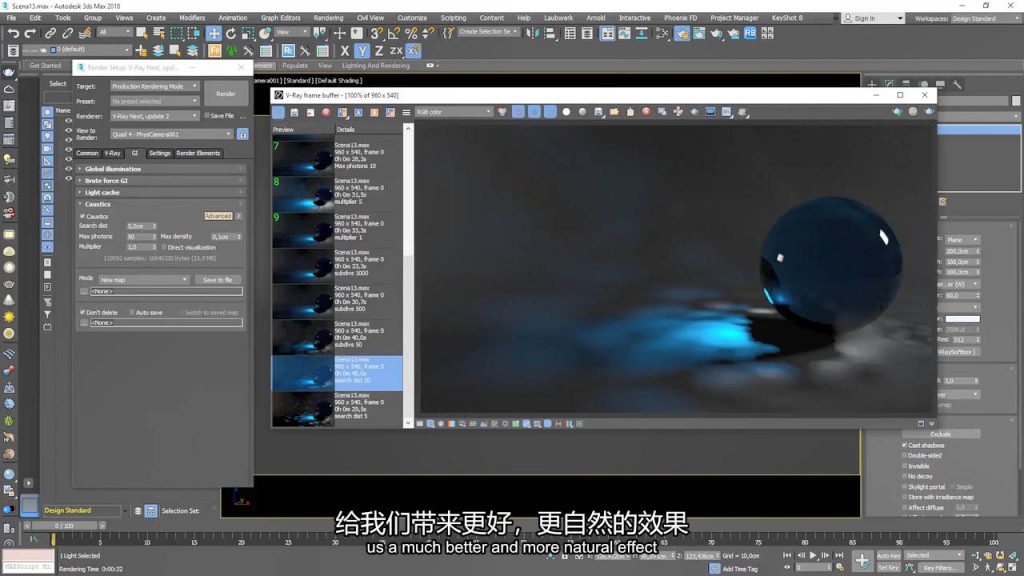
Task: Toggle the Caustics checkbox
Action: click(x=82, y=216)
